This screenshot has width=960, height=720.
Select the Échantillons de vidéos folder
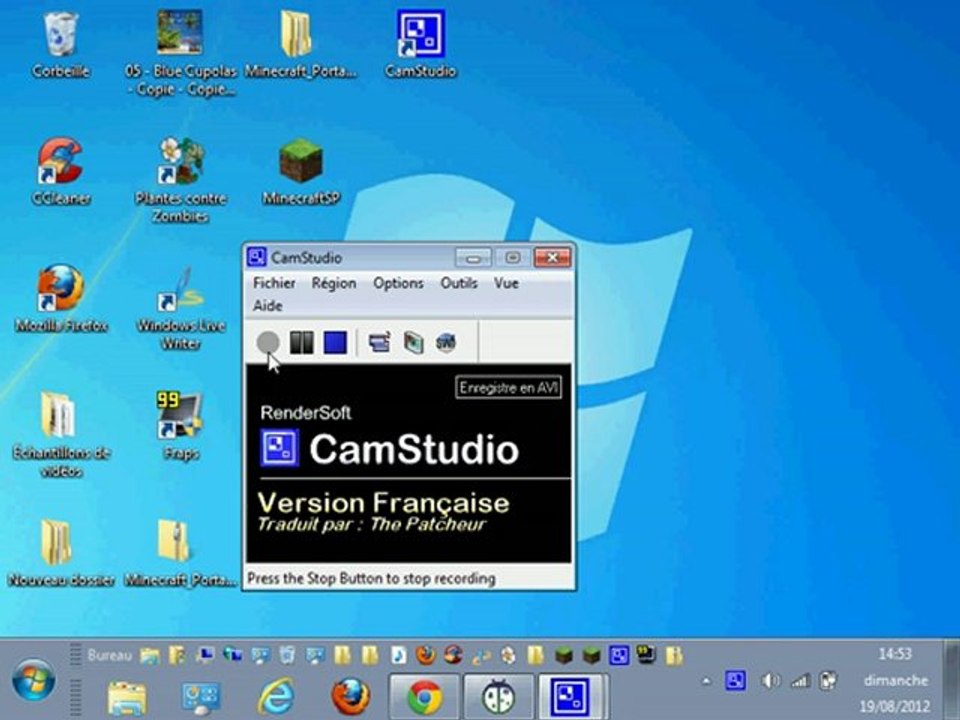click(x=61, y=435)
